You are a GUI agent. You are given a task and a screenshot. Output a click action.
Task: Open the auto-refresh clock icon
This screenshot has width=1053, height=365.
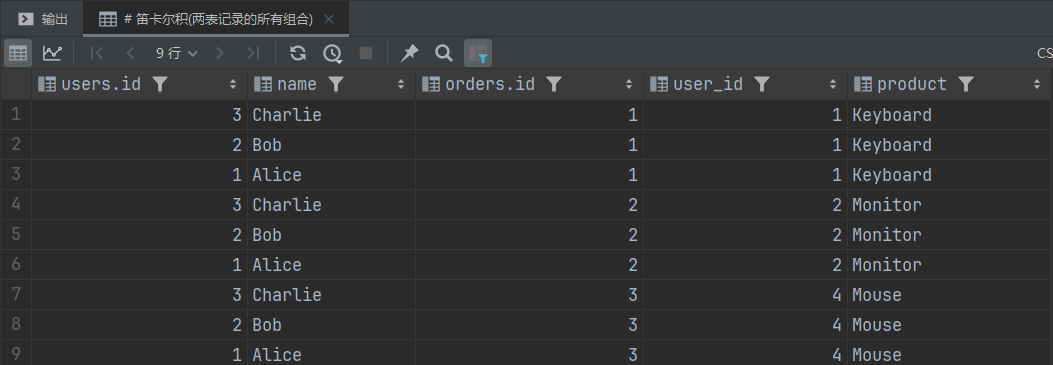pyautogui.click(x=332, y=53)
